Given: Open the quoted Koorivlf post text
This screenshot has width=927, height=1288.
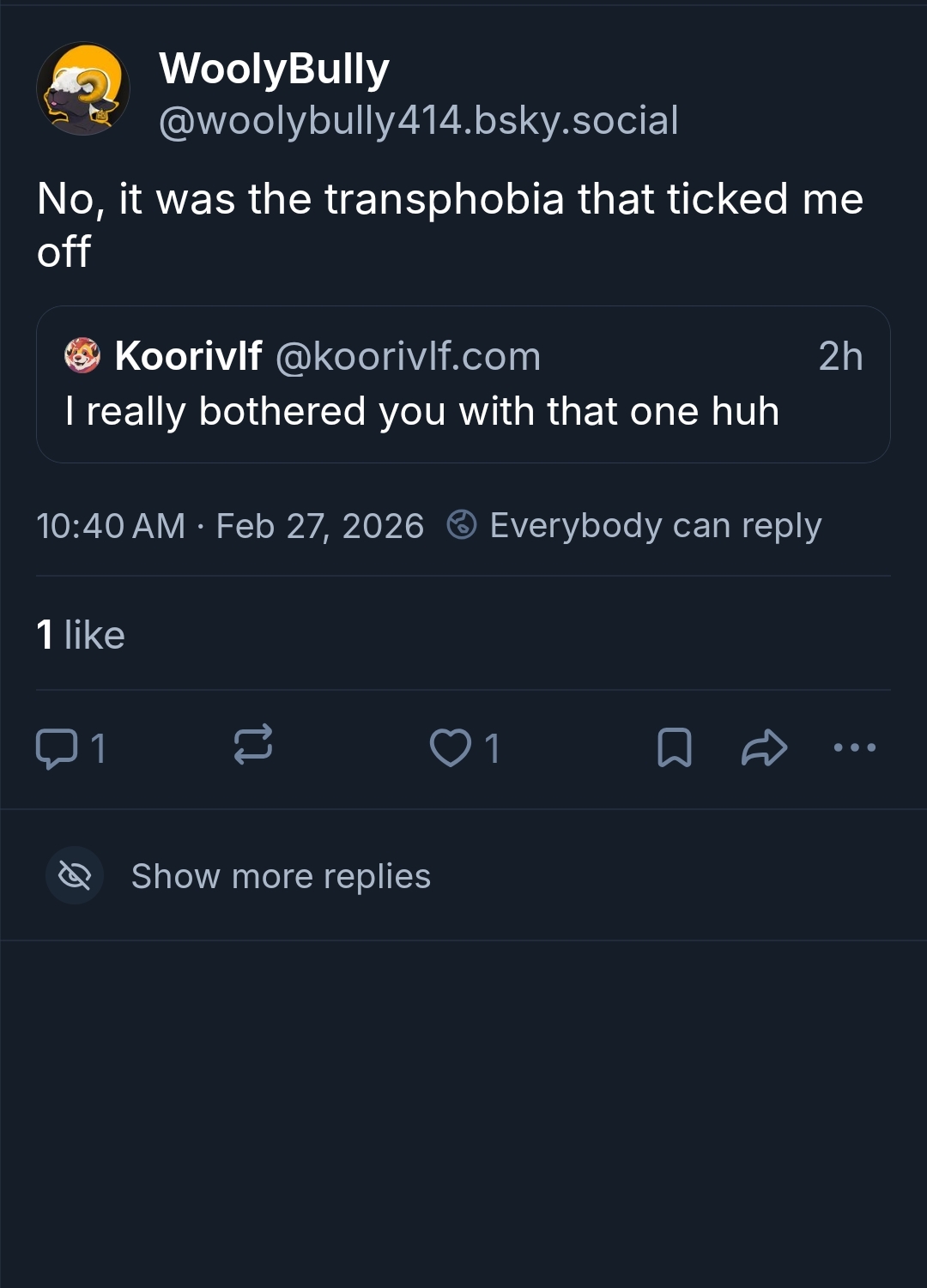Looking at the screenshot, I should (x=421, y=411).
